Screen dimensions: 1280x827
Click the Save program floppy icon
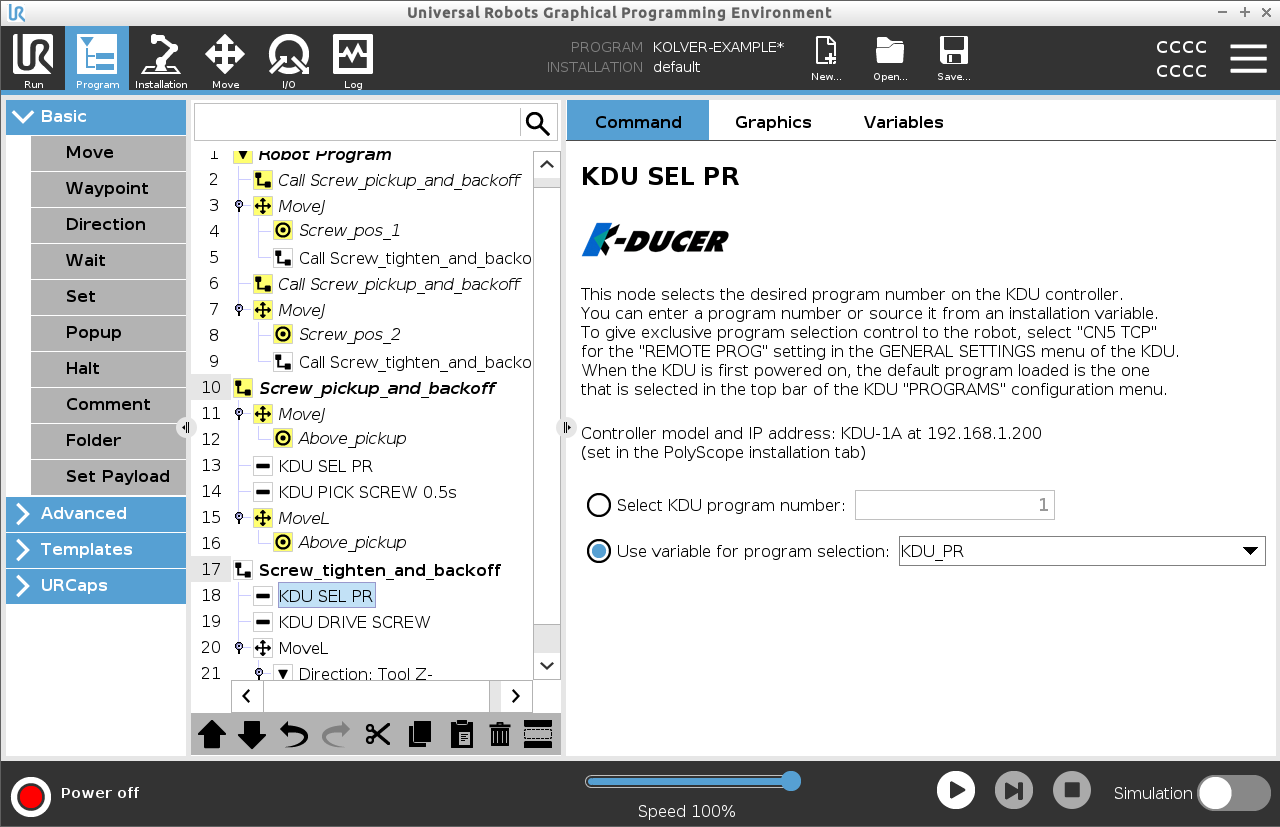(953, 60)
